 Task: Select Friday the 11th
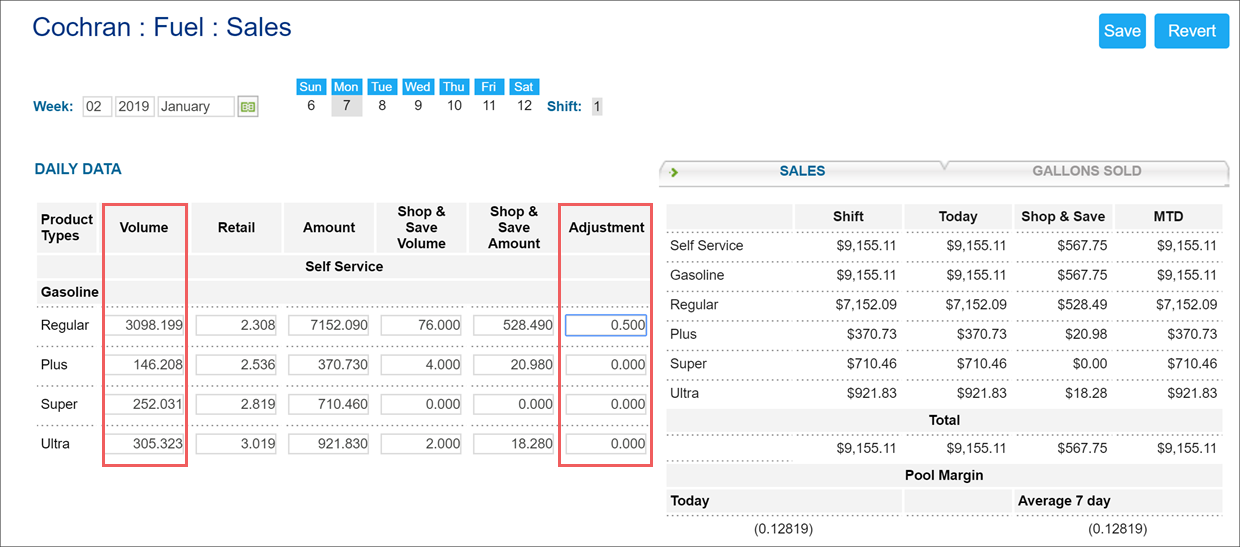click(489, 97)
